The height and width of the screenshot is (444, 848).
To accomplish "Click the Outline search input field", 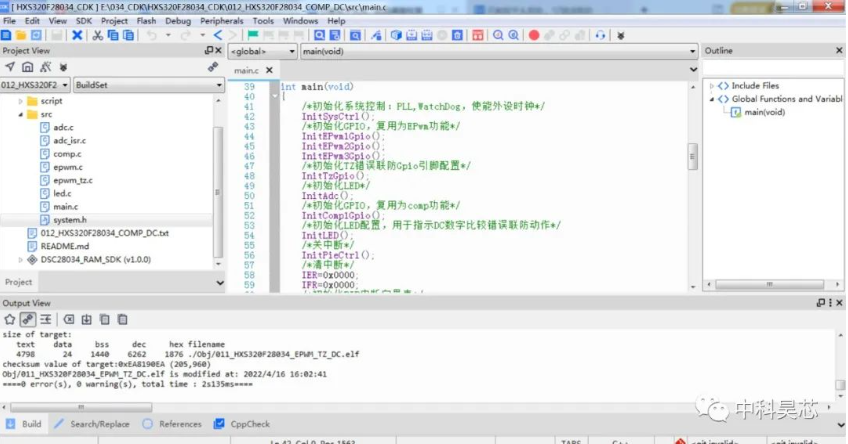I will (x=772, y=68).
